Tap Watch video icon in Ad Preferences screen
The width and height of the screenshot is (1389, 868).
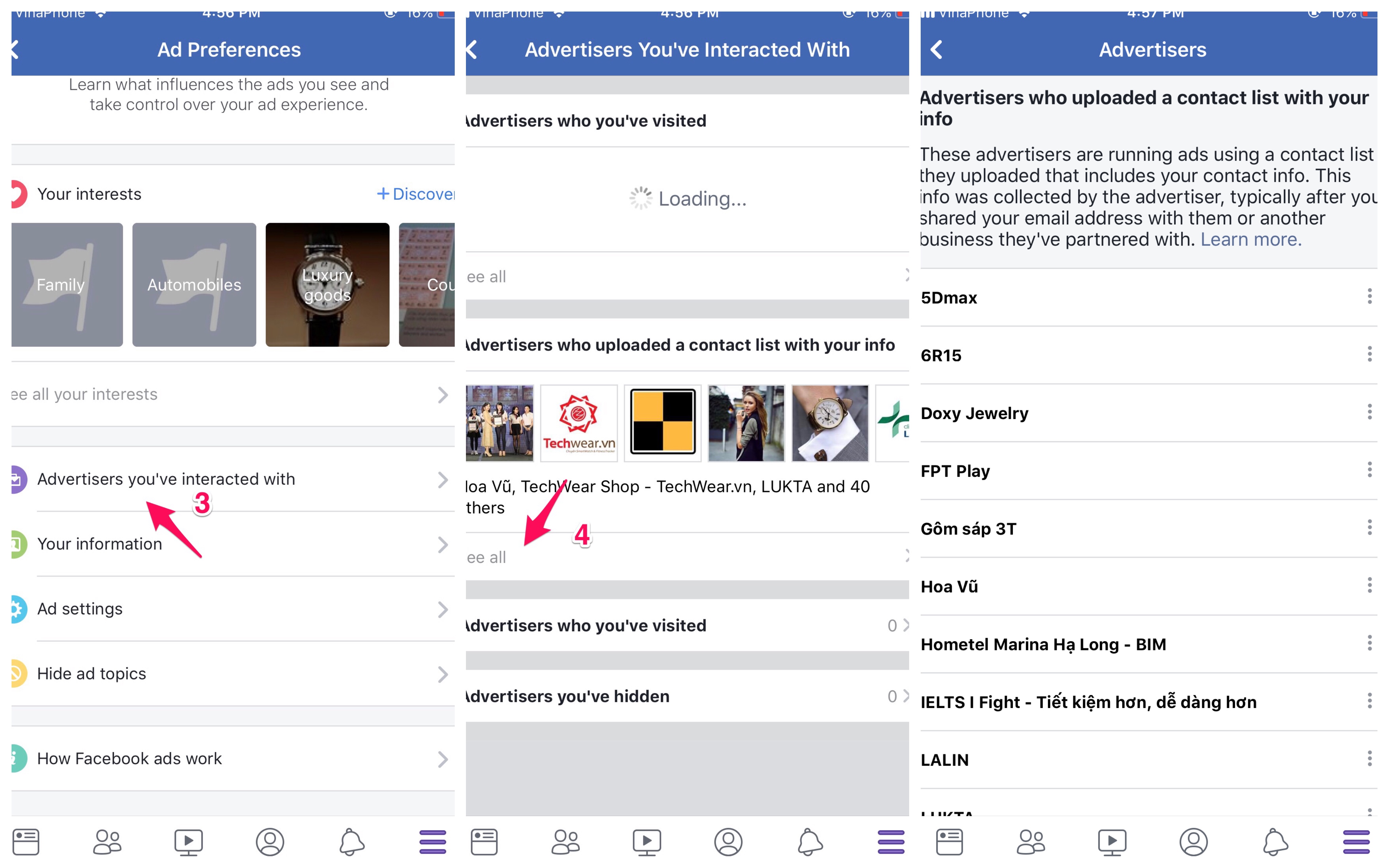coord(188,842)
